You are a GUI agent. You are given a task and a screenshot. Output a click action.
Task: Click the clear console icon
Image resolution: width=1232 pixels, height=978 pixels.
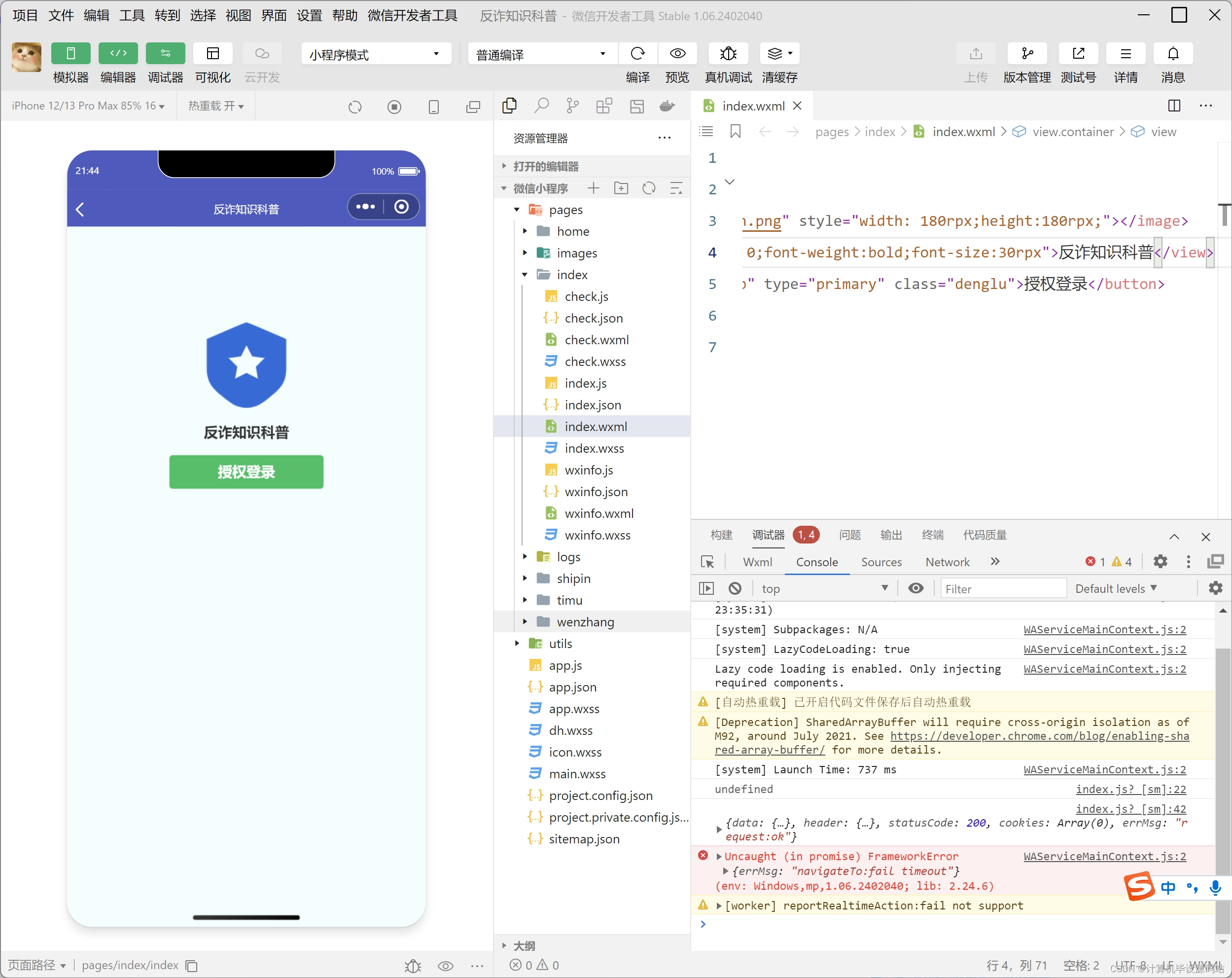[735, 588]
